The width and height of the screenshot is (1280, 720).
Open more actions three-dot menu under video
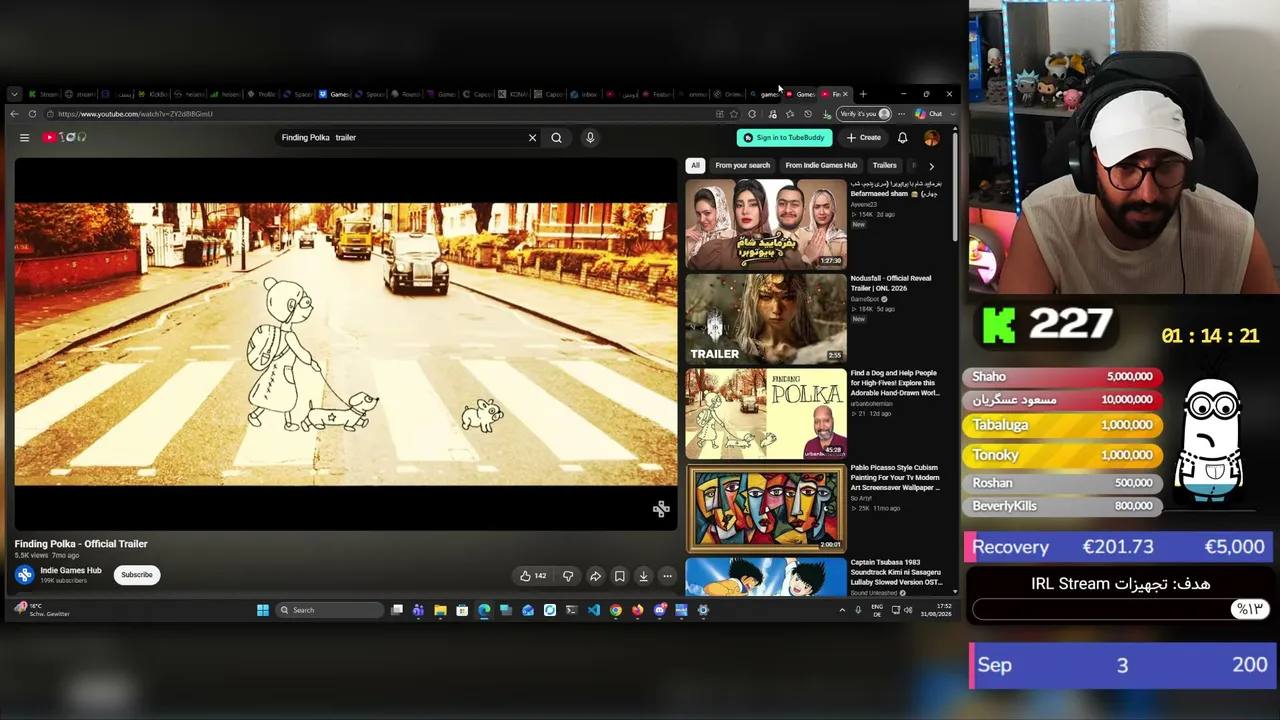click(667, 576)
